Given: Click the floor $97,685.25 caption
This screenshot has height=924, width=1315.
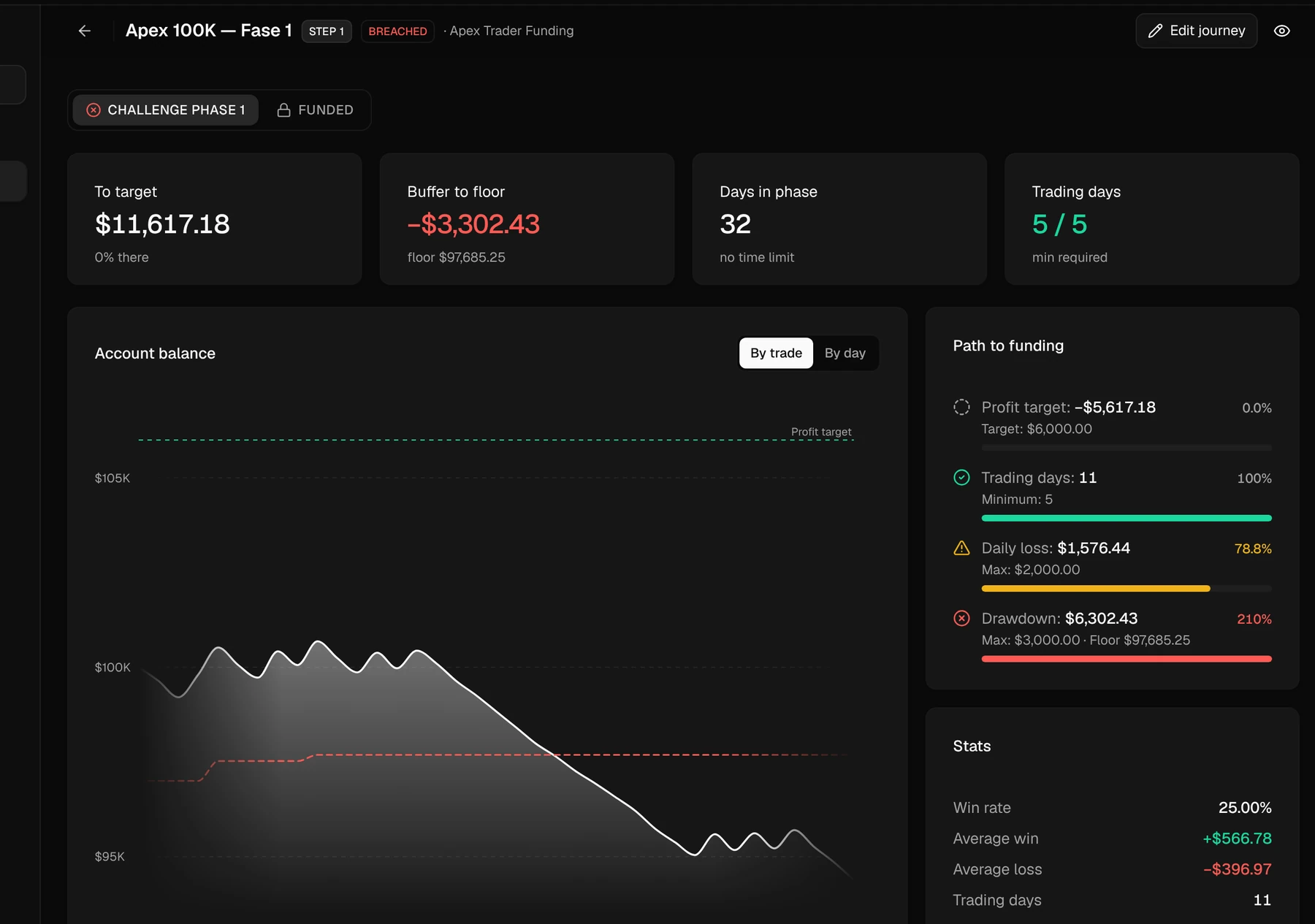Looking at the screenshot, I should click(457, 257).
